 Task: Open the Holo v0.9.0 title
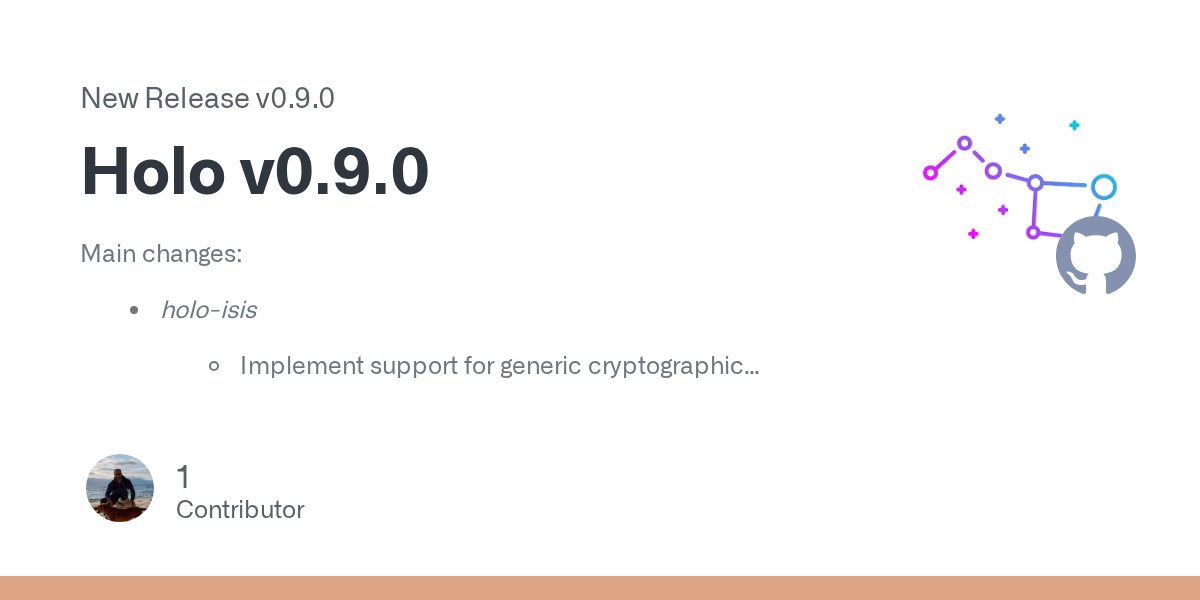click(255, 171)
